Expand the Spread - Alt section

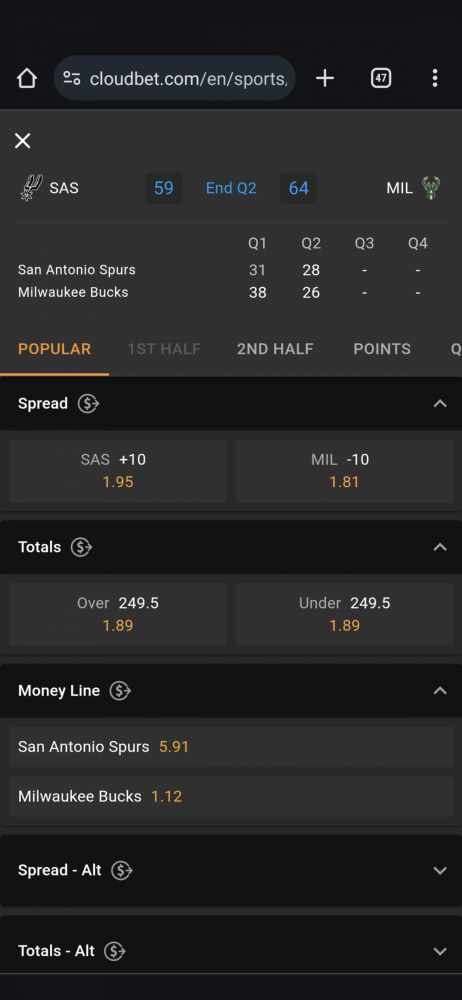pos(440,871)
